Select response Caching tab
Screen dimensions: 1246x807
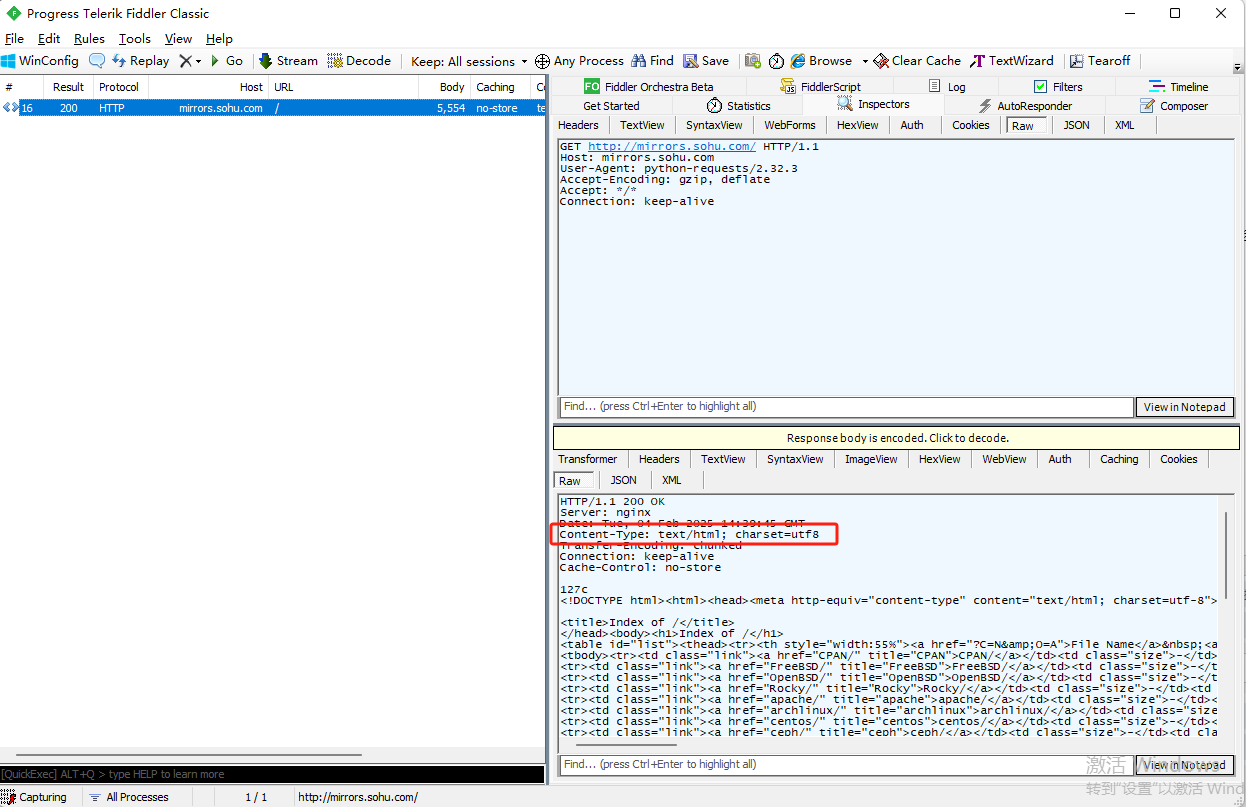(x=1119, y=459)
